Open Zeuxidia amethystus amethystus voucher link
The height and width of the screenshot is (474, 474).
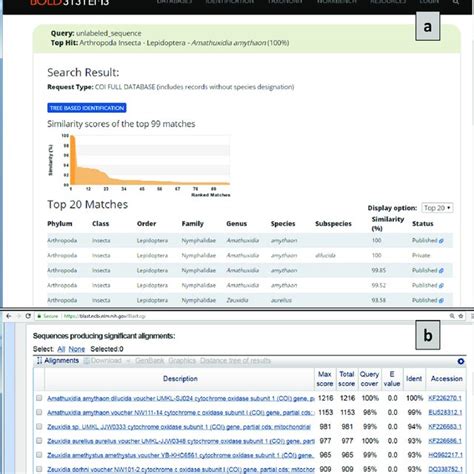[180, 455]
